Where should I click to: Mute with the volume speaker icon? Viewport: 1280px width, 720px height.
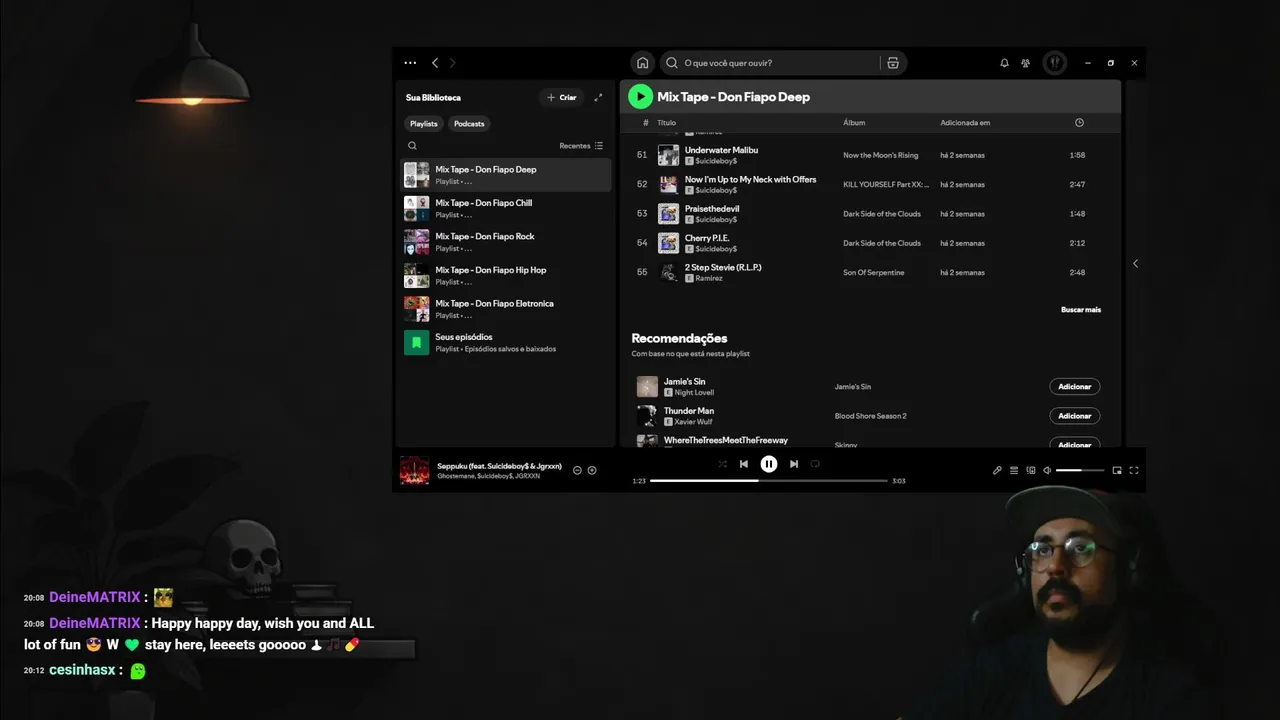pyautogui.click(x=1047, y=470)
